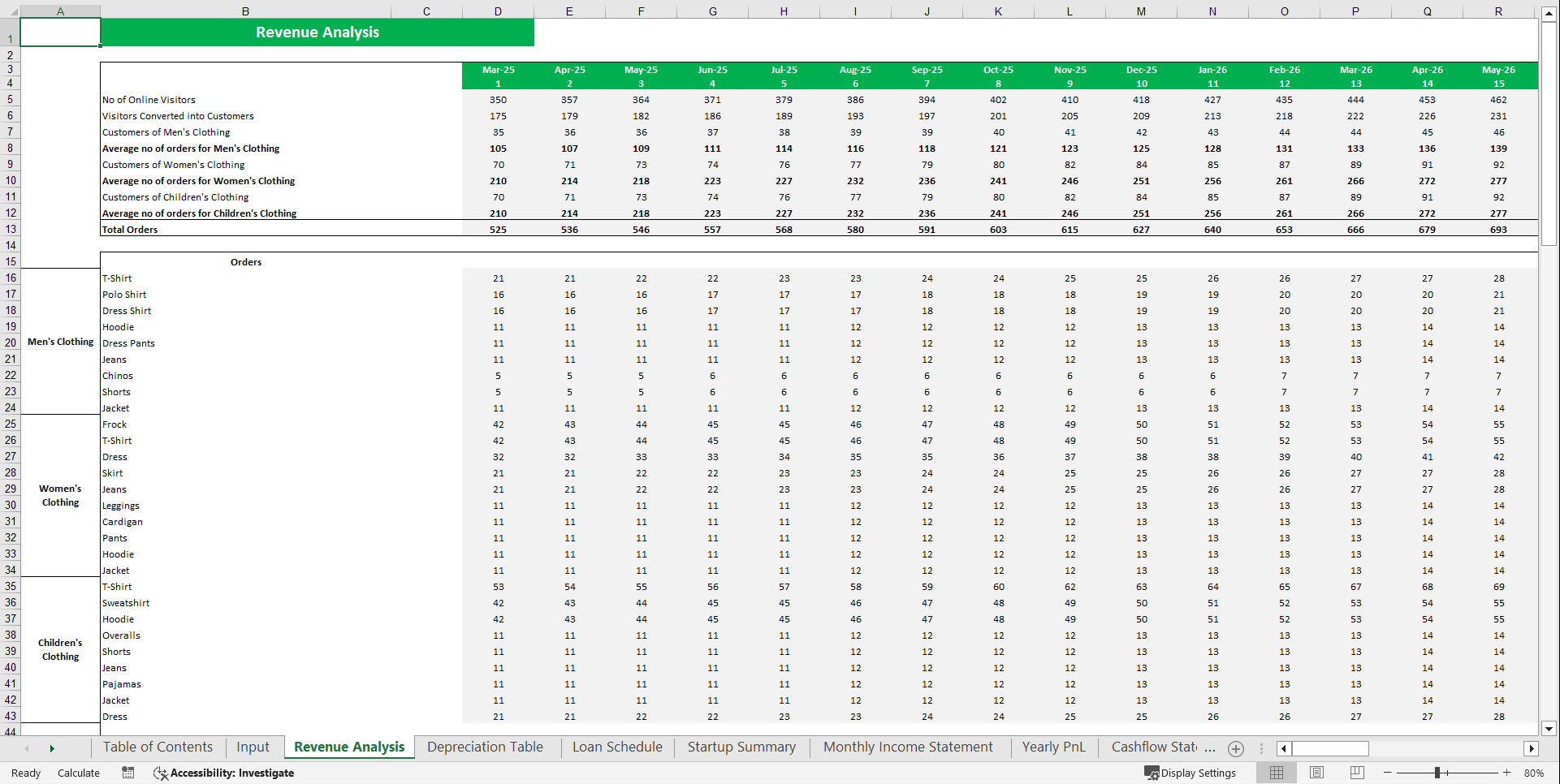Open the Loan Schedule worksheet
Image resolution: width=1560 pixels, height=784 pixels.
tap(616, 747)
